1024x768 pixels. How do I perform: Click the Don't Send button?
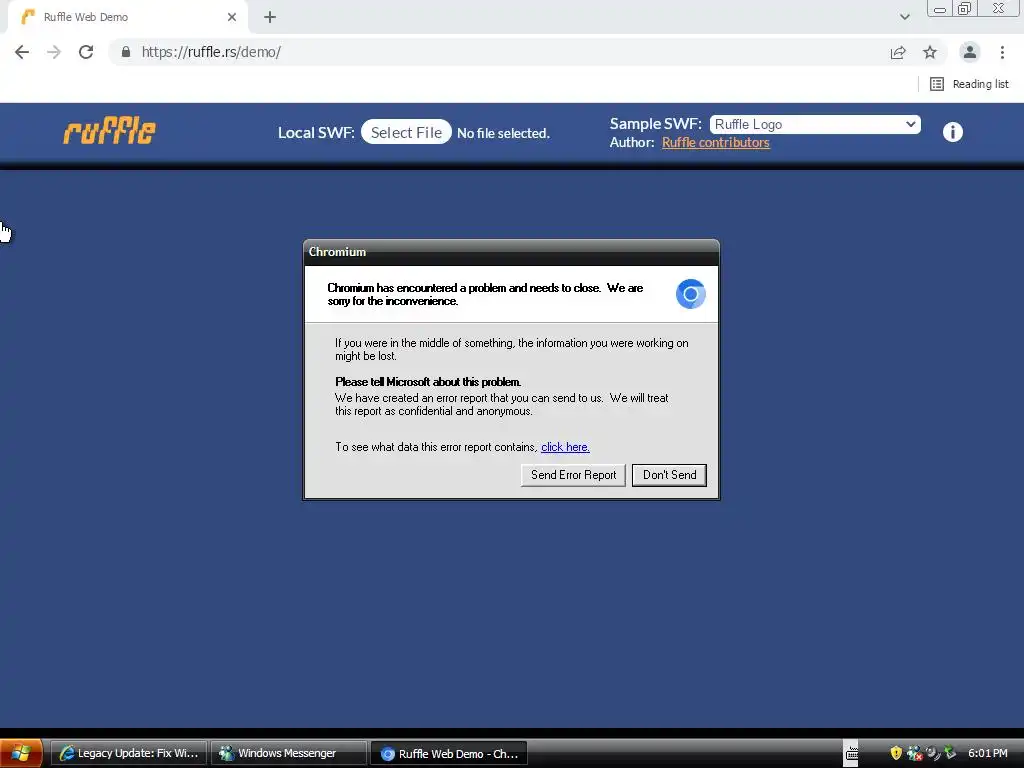pyautogui.click(x=669, y=475)
